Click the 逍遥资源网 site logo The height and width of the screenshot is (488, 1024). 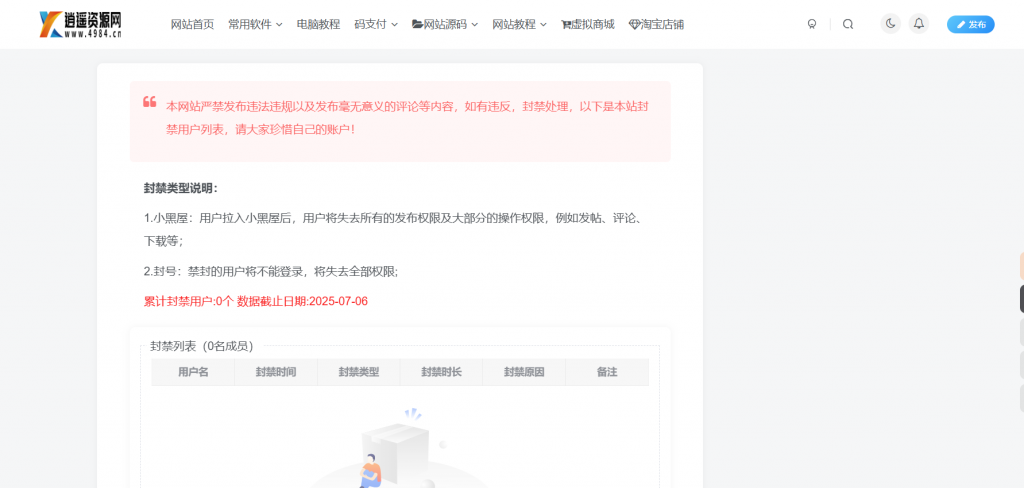coord(80,24)
